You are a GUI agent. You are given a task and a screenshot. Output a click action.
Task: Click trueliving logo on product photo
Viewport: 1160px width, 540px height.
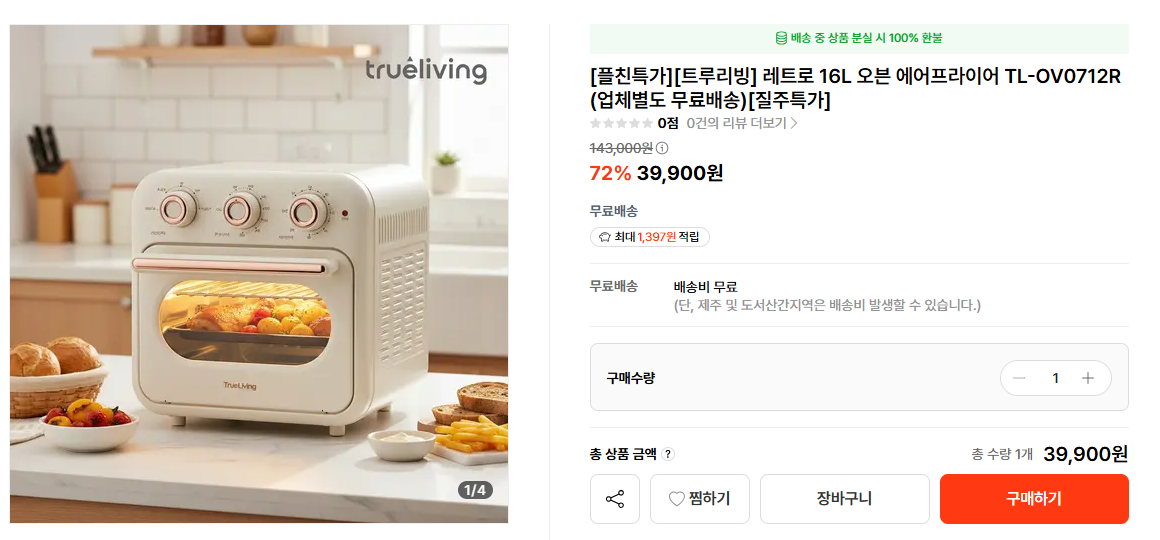tap(426, 71)
